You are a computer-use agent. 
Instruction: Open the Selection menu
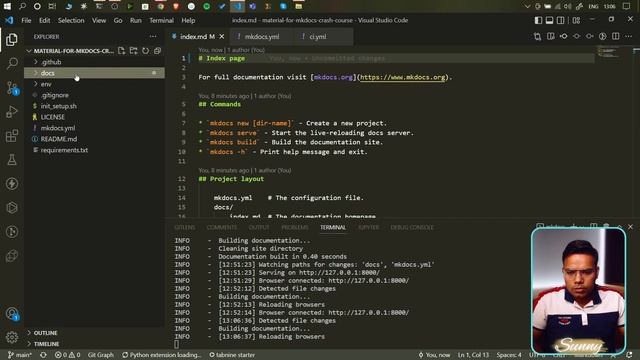tap(71, 20)
